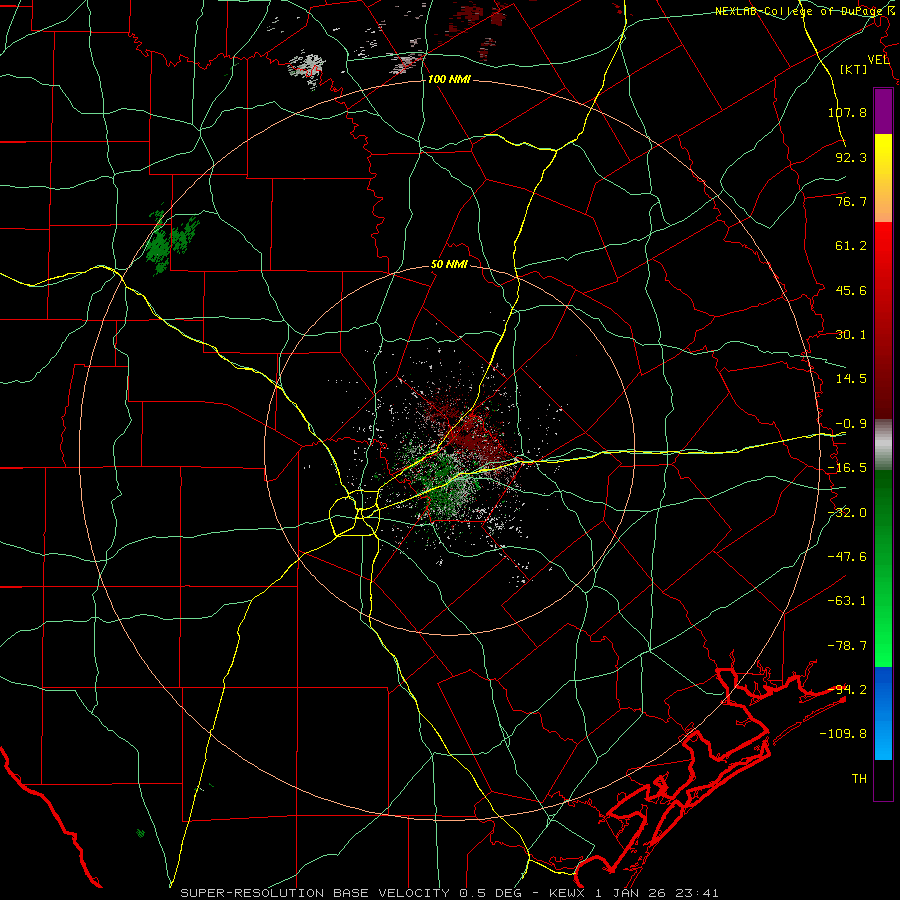Click the -78.7 legend value
900x900 pixels.
(847, 646)
